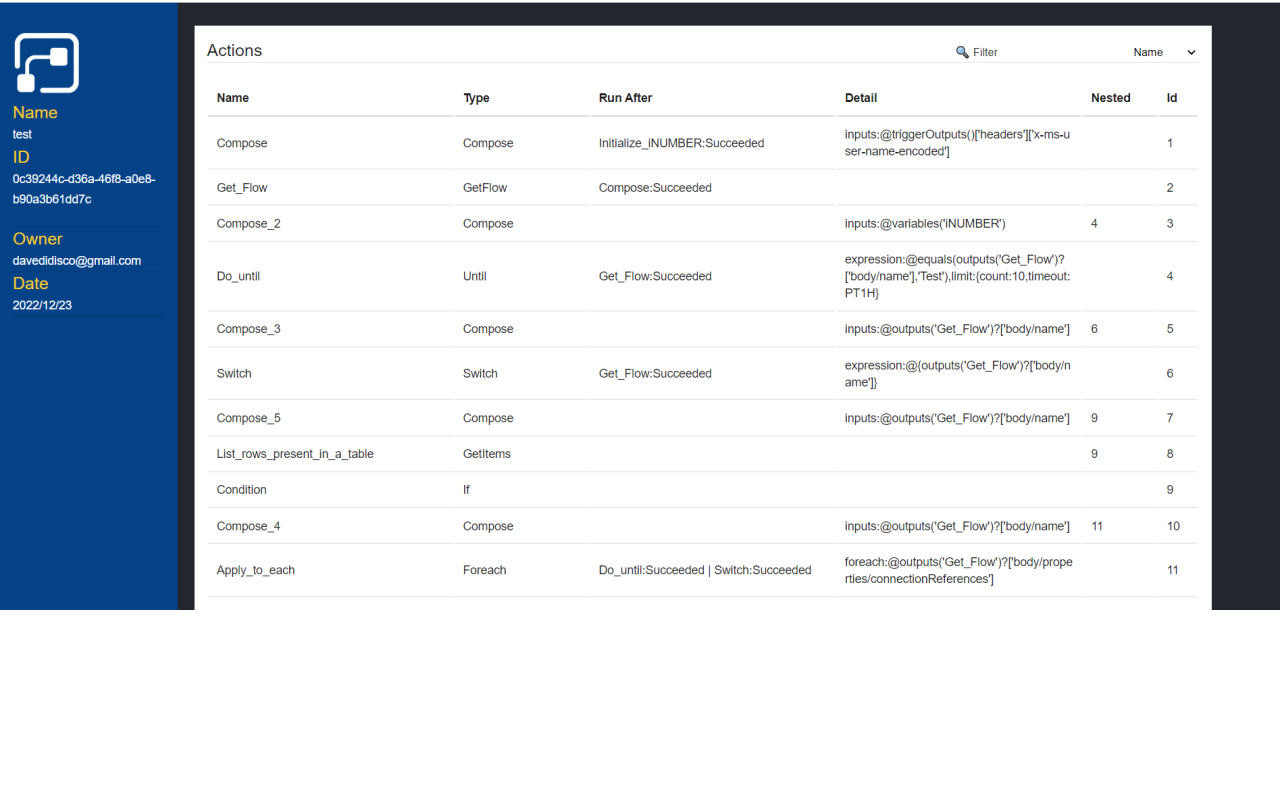Click the List_rows_present_in_a_table action
The width and height of the screenshot is (1280, 800).
[295, 454]
